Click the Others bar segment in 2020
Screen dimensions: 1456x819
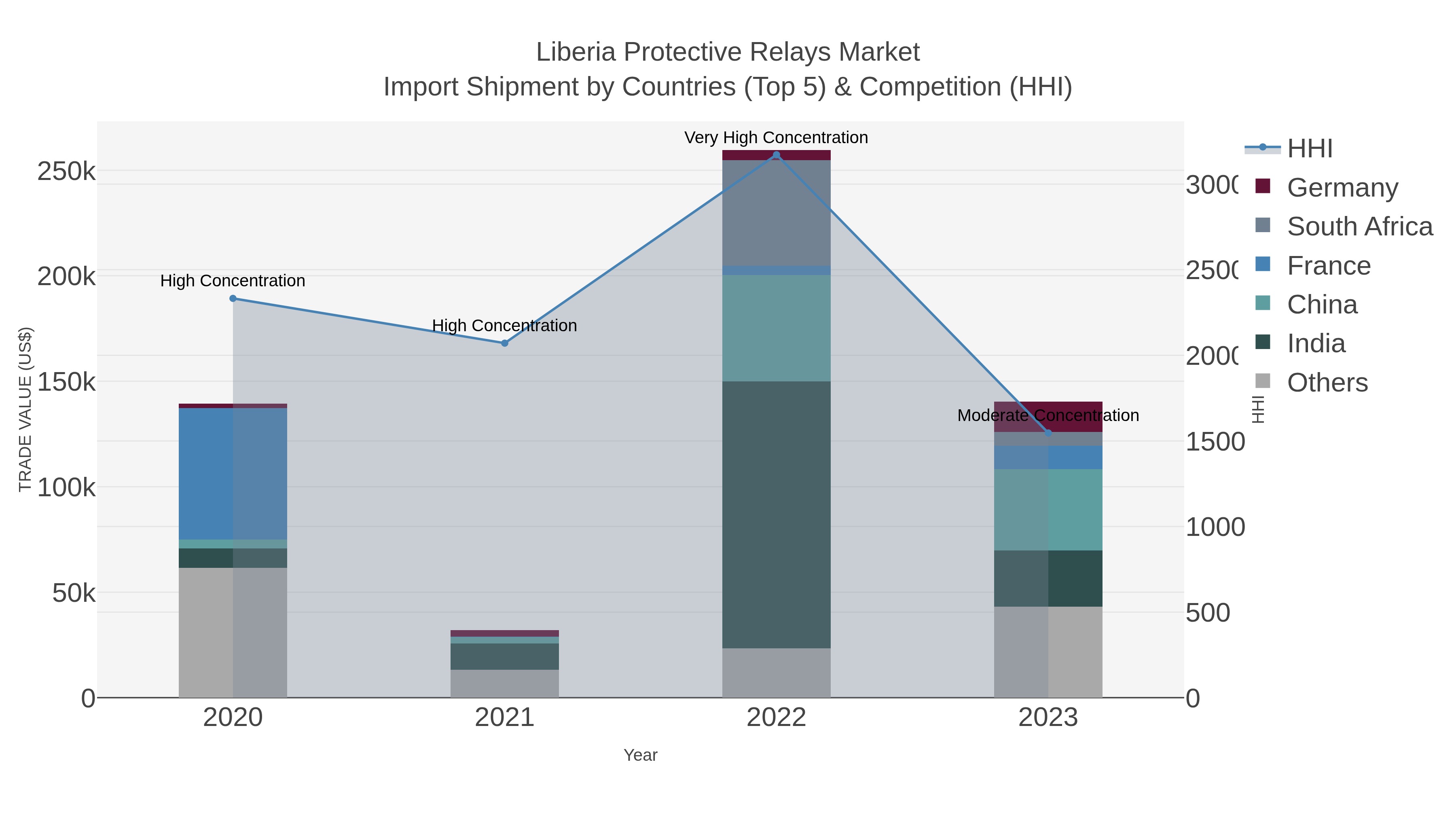[233, 633]
